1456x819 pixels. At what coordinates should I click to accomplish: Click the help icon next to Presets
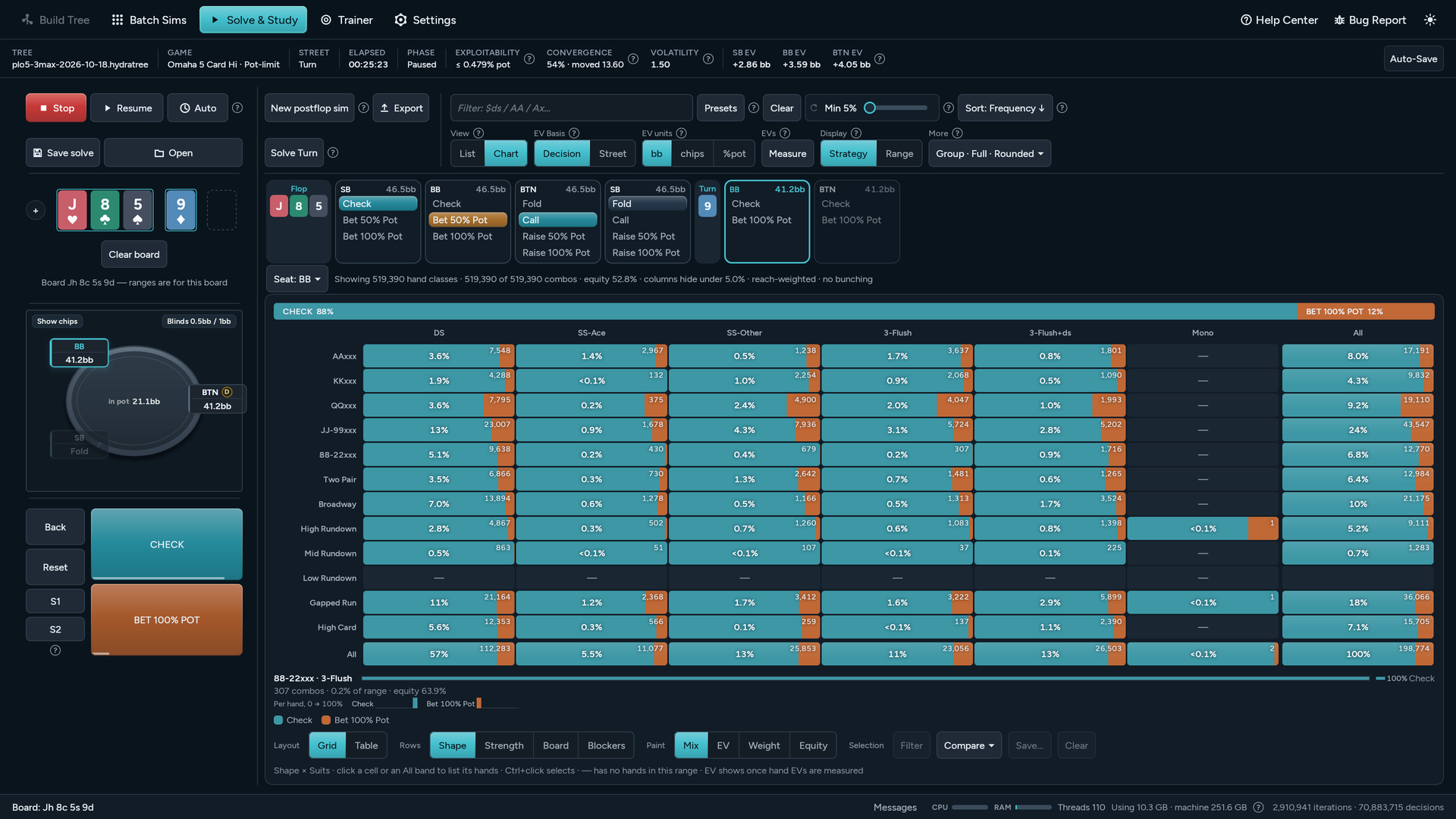coord(754,108)
